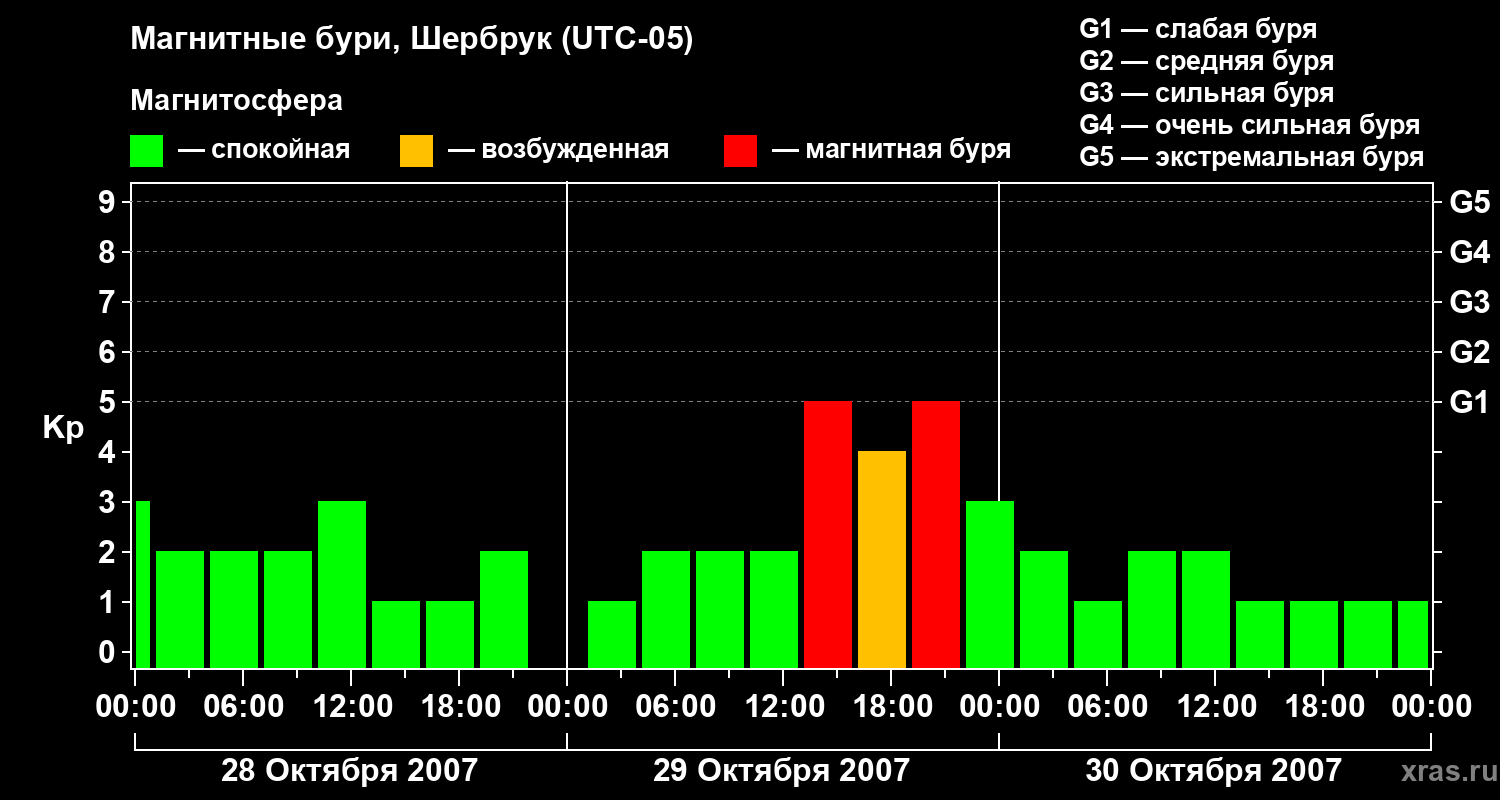The width and height of the screenshot is (1500, 800).
Task: Click the G5 — экстремальная буря legend text
Action: click(1251, 157)
